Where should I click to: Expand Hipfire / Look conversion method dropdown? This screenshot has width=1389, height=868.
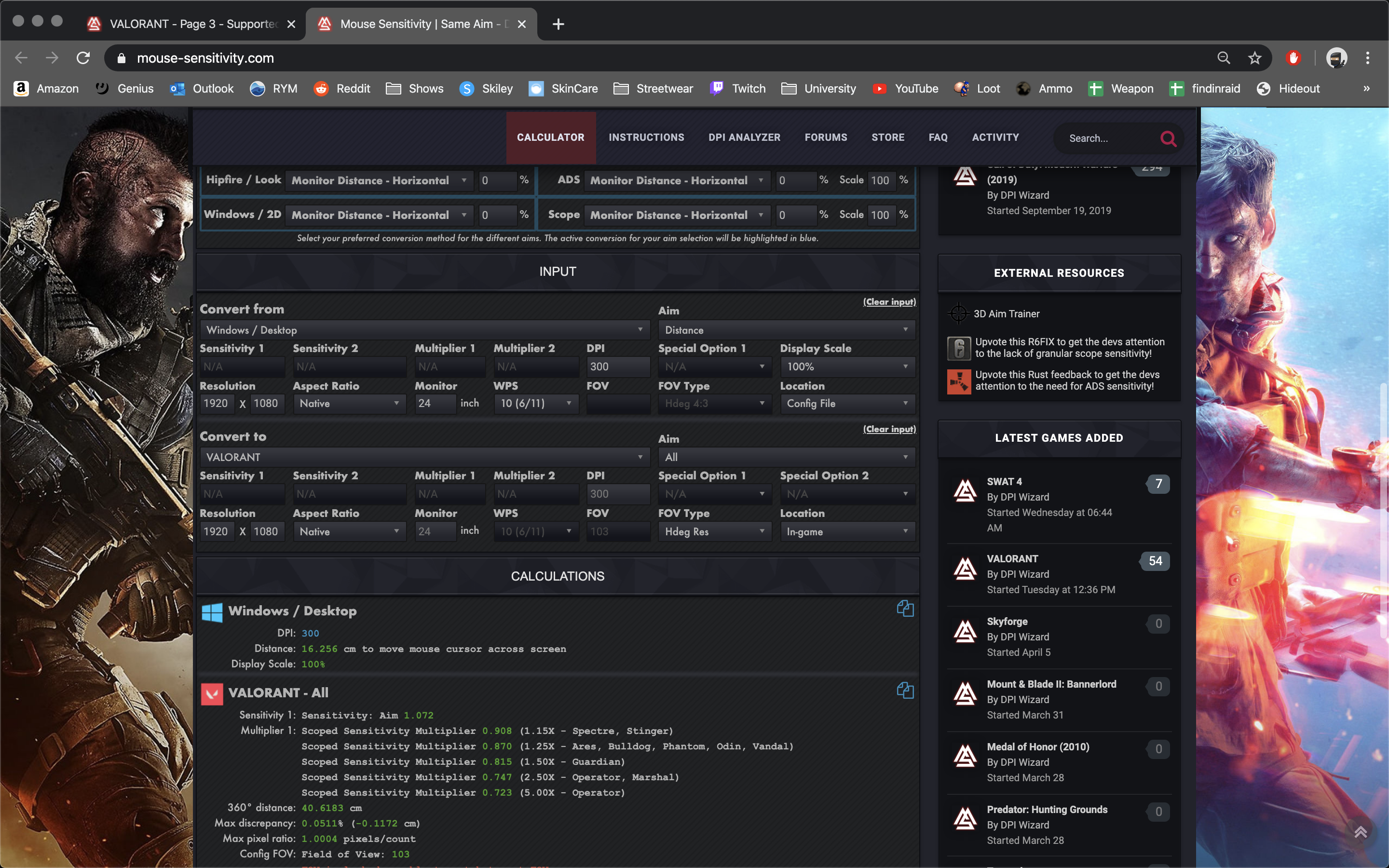click(380, 180)
